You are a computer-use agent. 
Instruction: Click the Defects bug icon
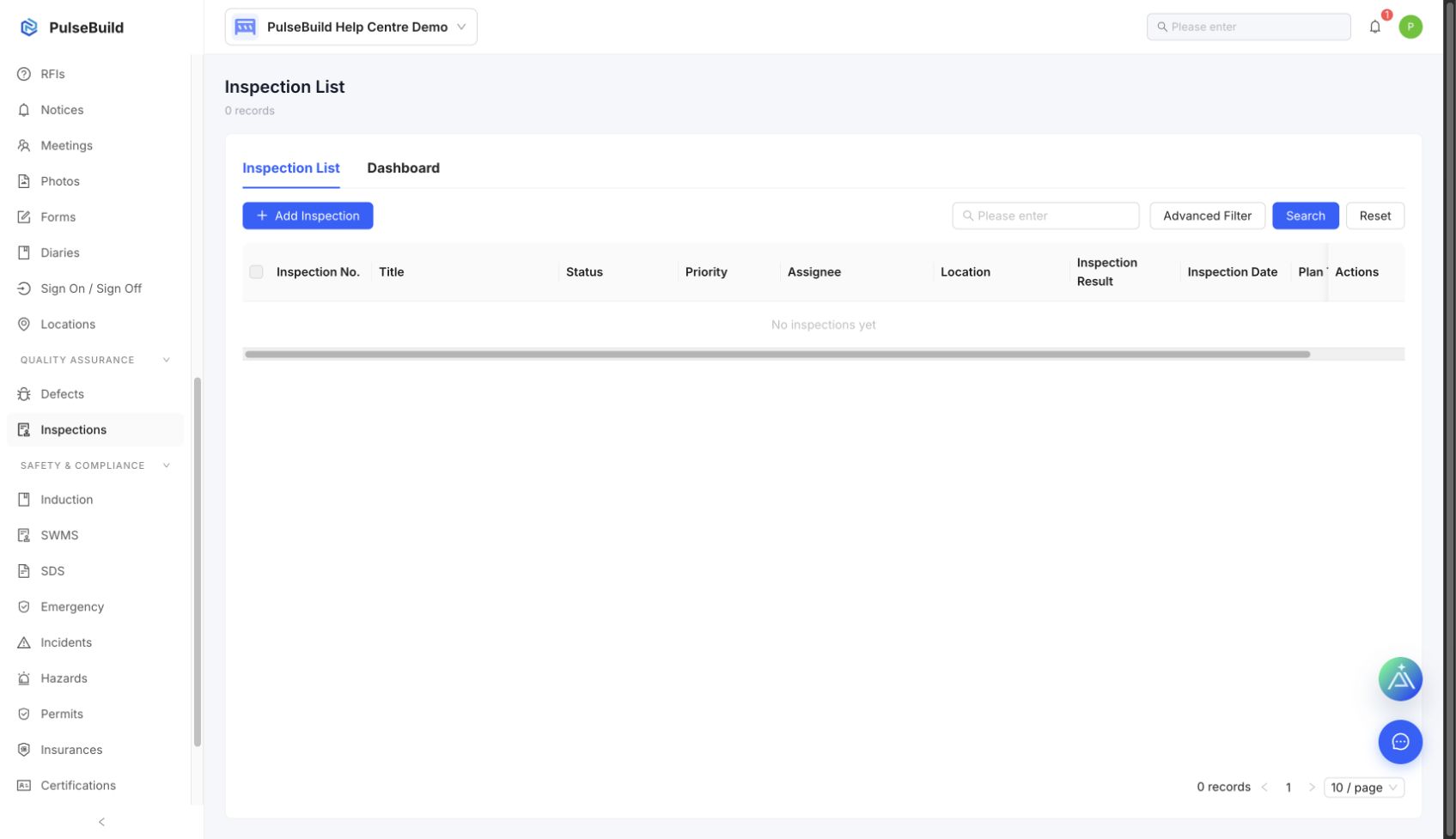pos(24,394)
